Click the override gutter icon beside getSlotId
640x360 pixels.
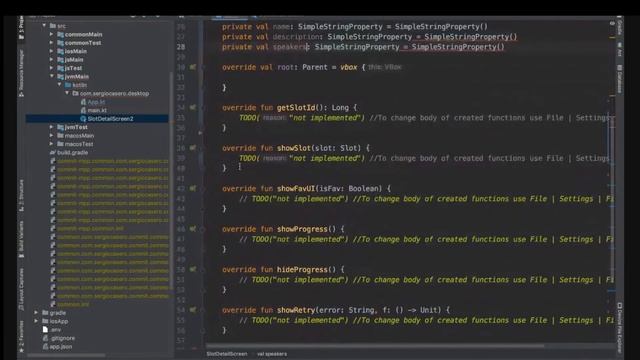(x=193, y=107)
